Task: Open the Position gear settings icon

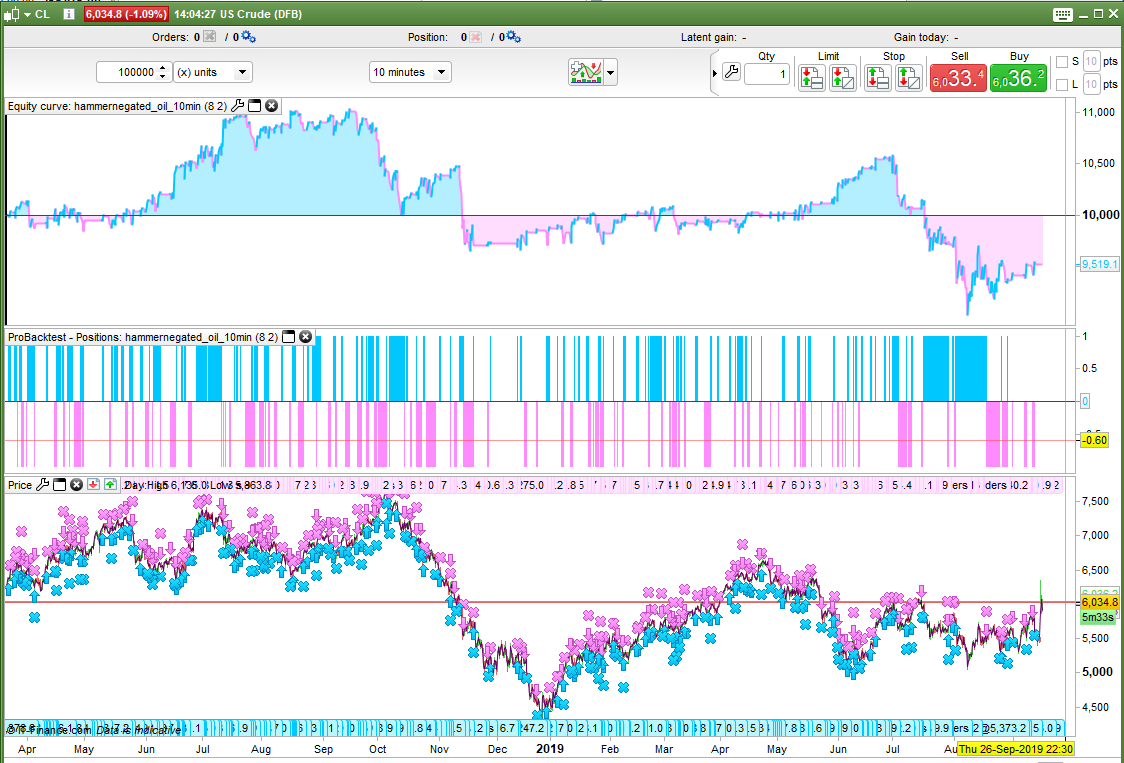Action: coord(513,37)
